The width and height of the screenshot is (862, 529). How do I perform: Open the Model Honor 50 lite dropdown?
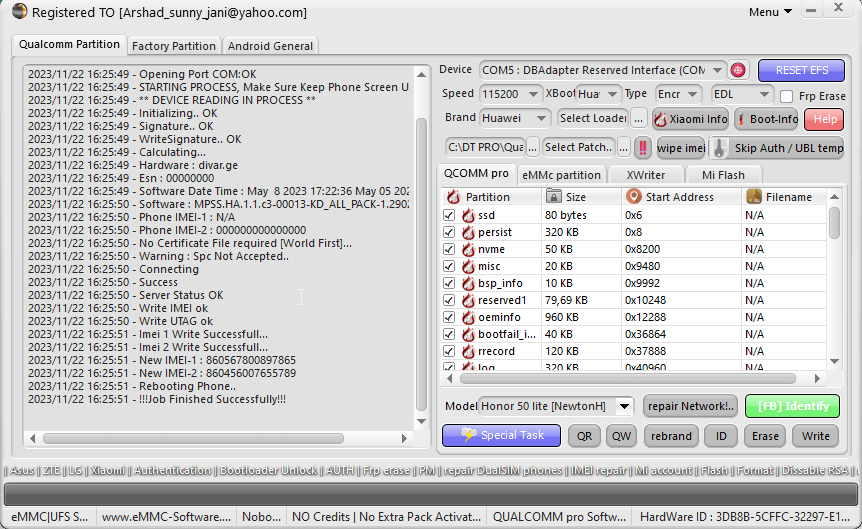[x=624, y=406]
